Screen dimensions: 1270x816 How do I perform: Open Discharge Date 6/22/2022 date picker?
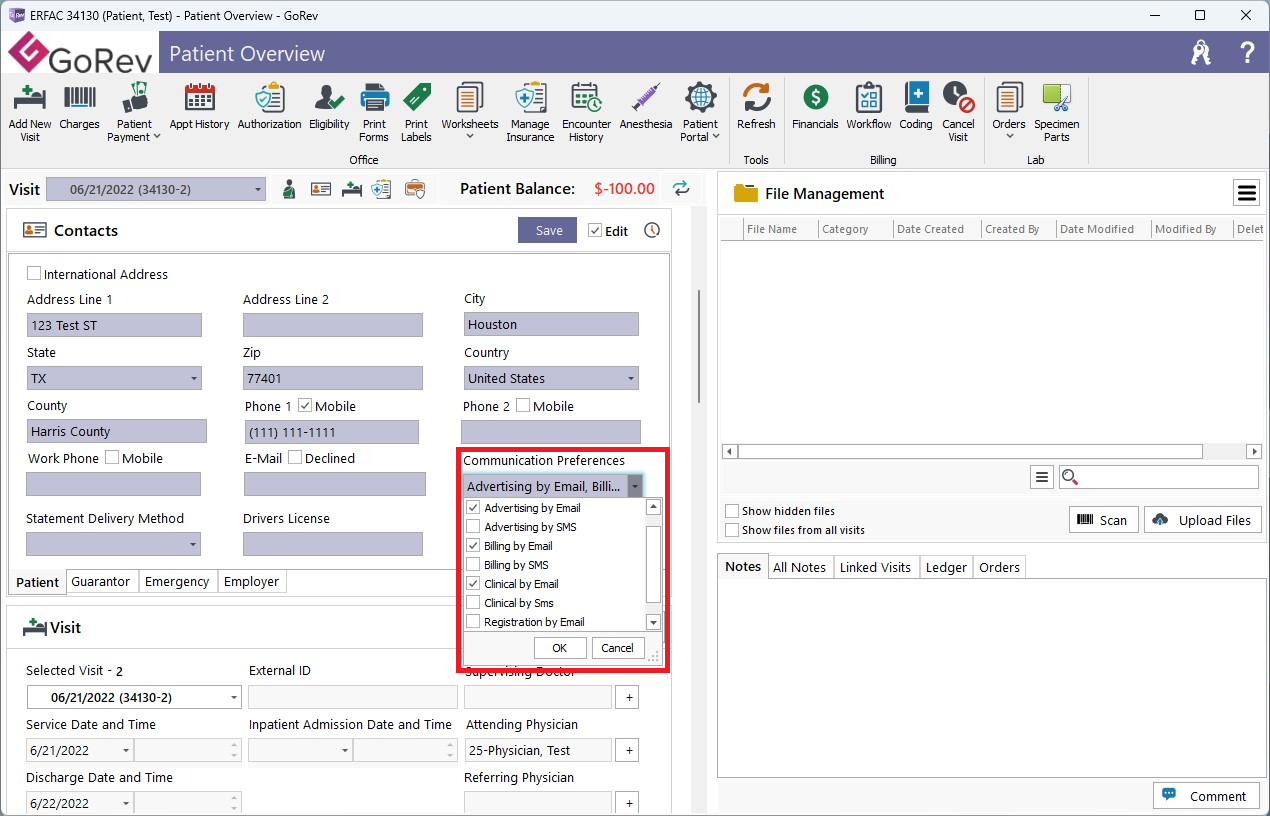tap(126, 803)
